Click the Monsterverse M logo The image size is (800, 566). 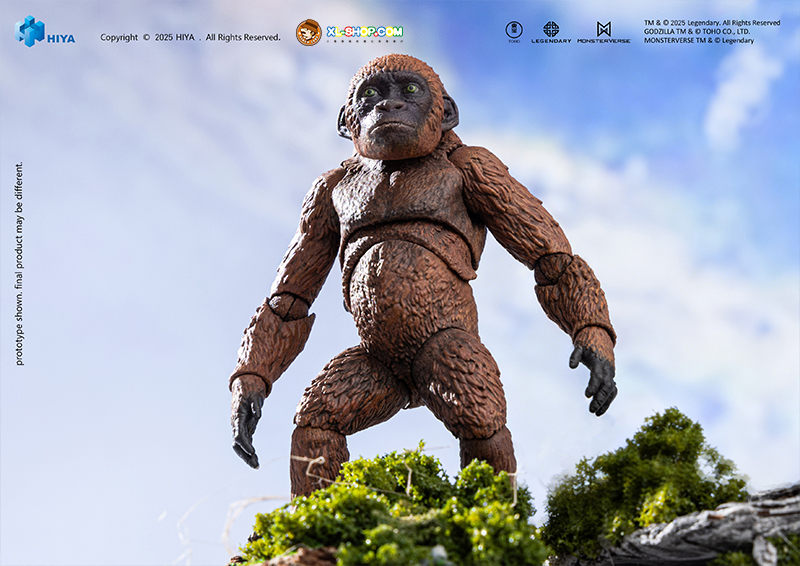603,29
